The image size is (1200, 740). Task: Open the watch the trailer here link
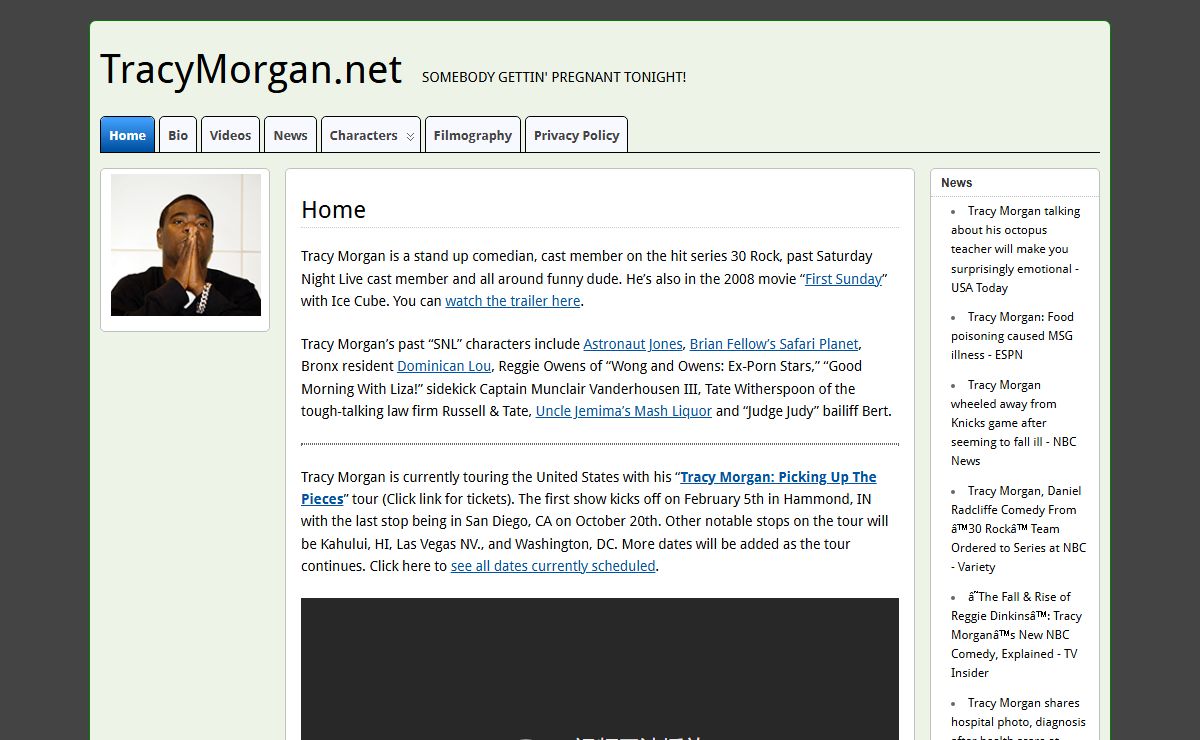point(513,301)
